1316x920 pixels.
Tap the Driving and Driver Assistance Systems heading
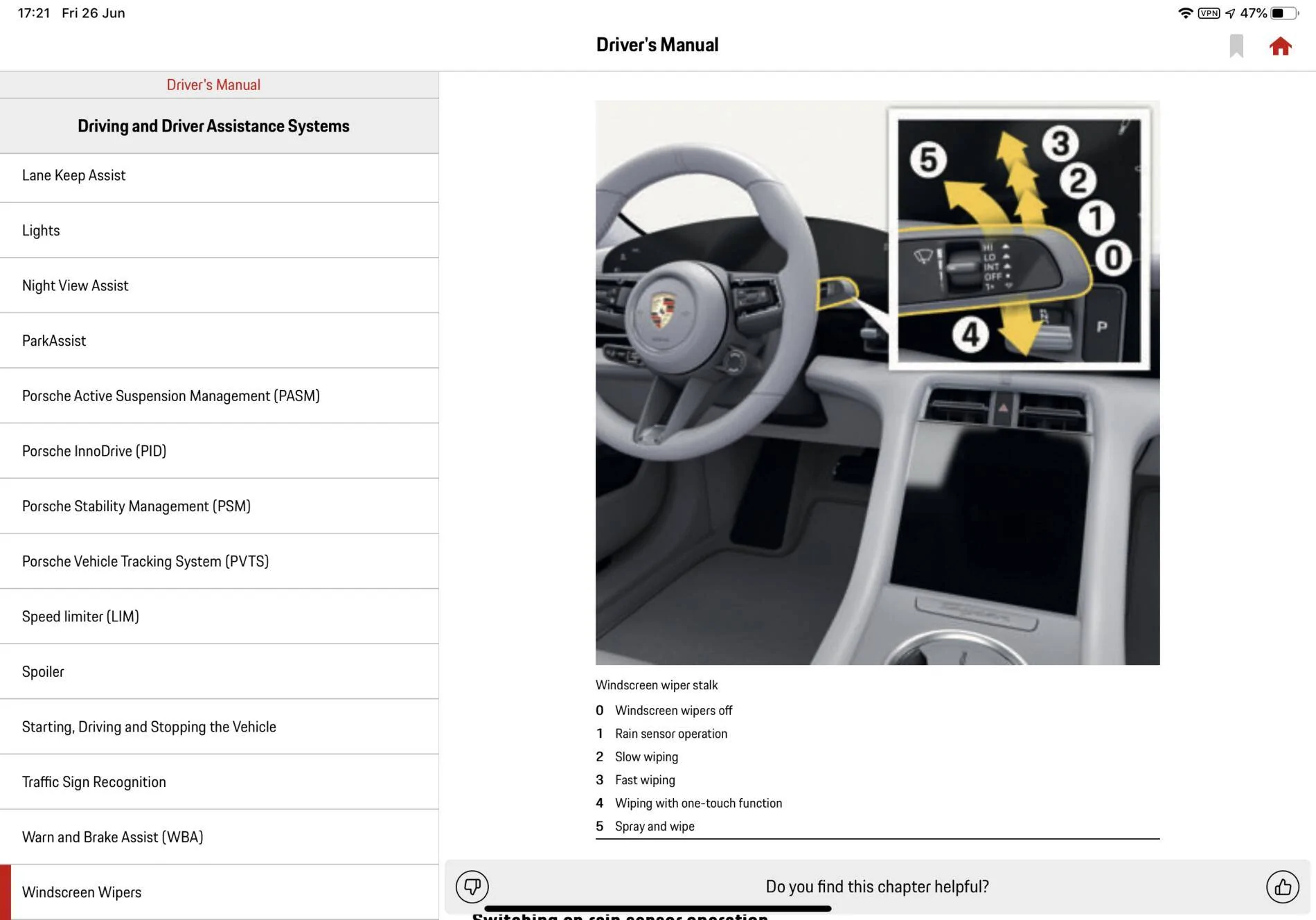(213, 126)
